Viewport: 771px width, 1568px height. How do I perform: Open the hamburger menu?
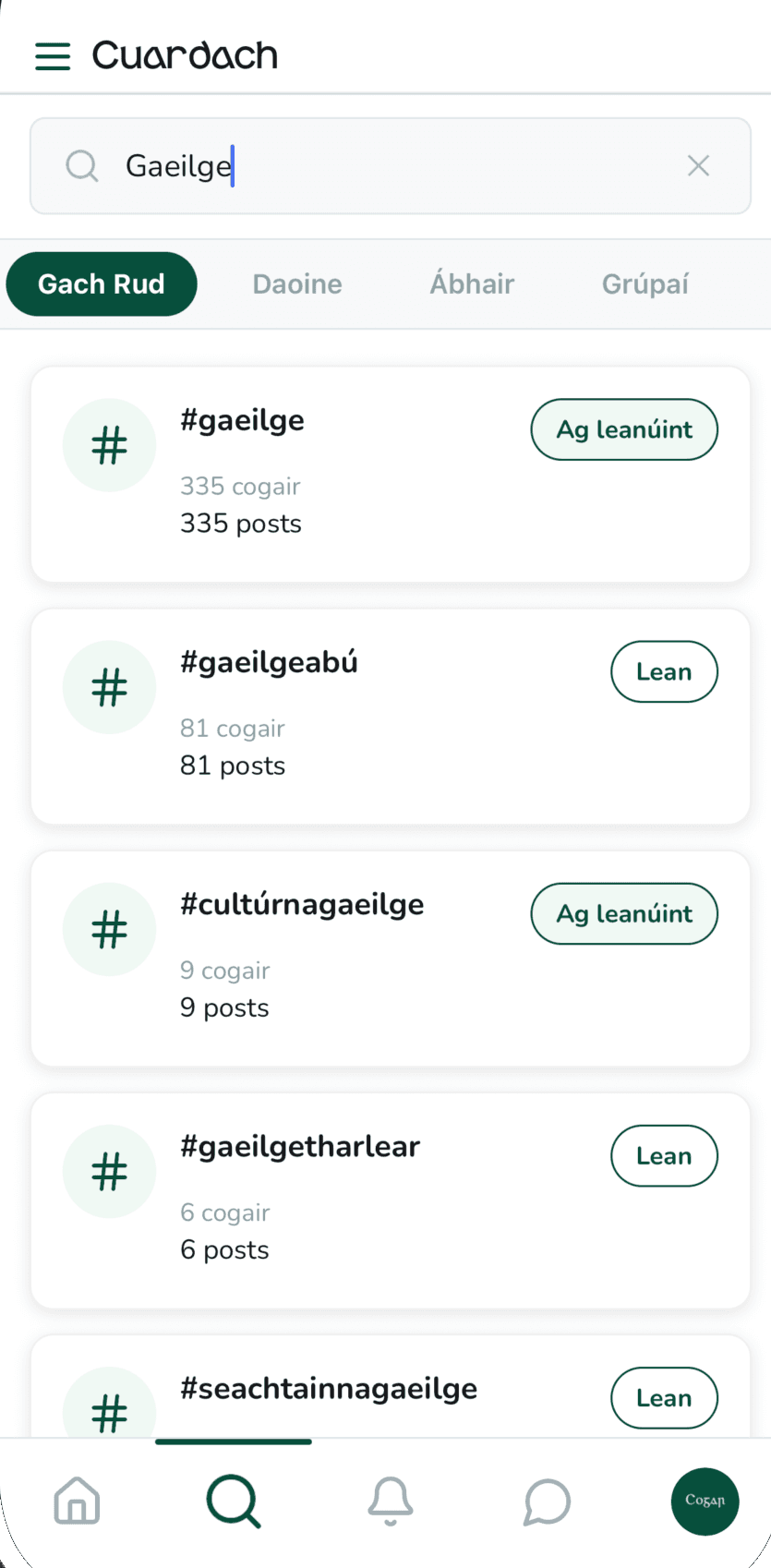(x=53, y=56)
